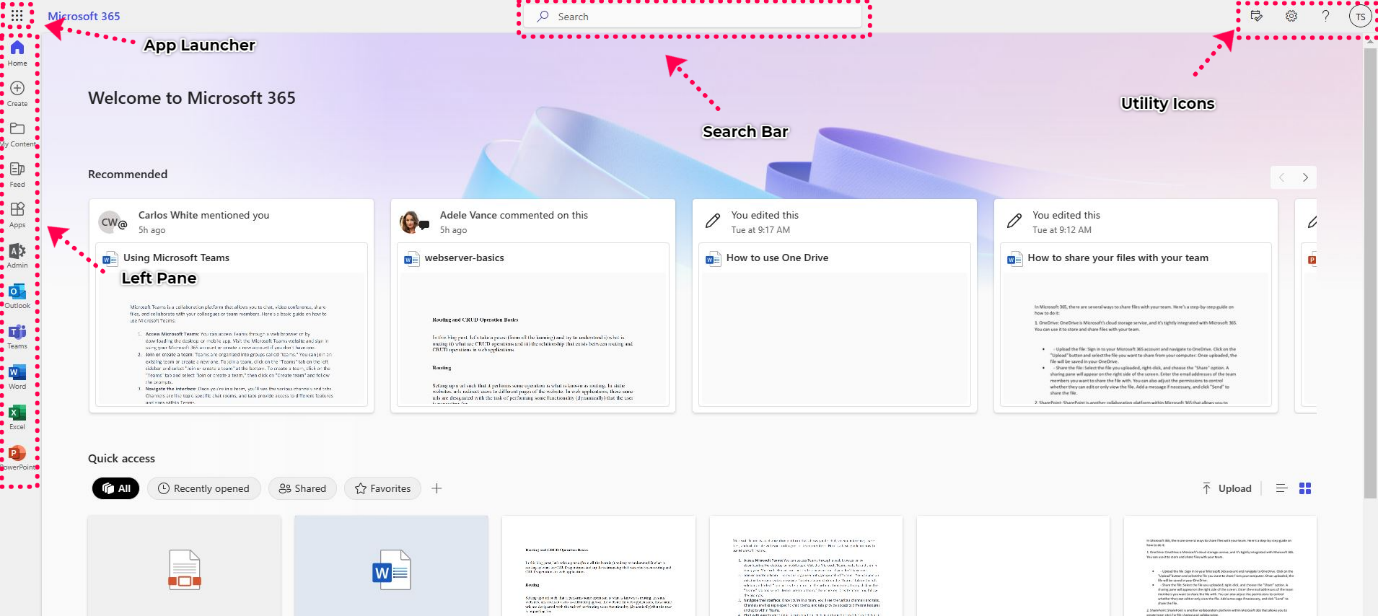Launch Word from the left pane

17,376
